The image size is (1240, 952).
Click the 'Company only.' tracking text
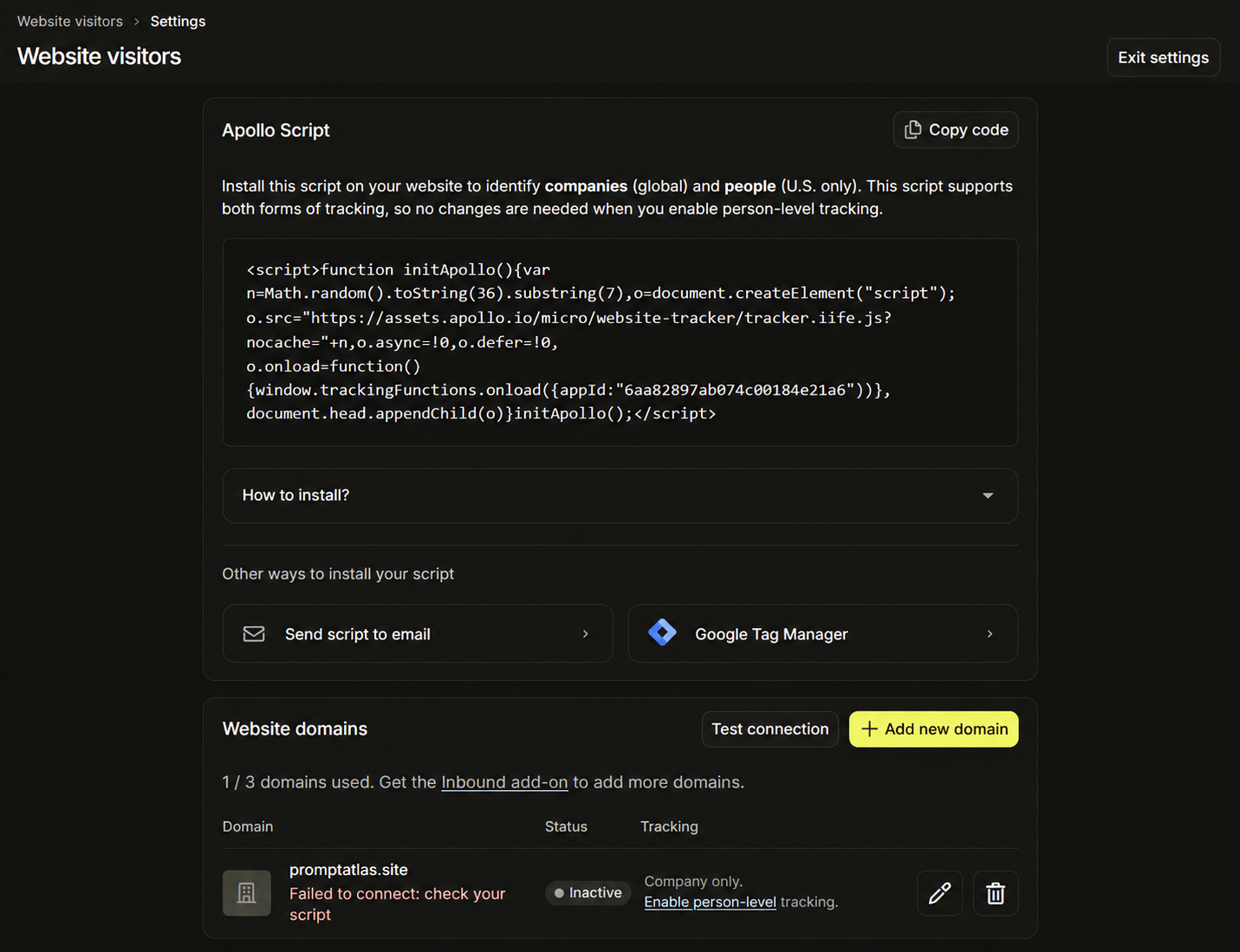pos(693,881)
